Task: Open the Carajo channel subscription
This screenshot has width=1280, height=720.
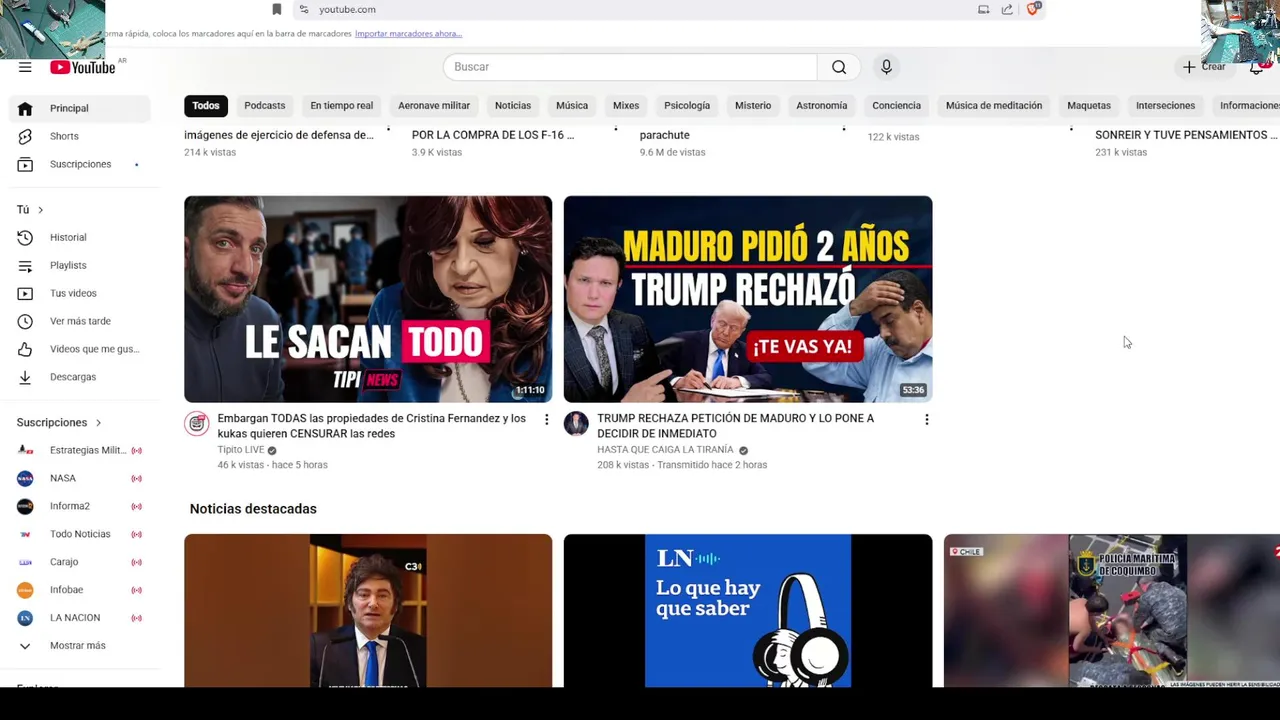Action: pos(80,562)
